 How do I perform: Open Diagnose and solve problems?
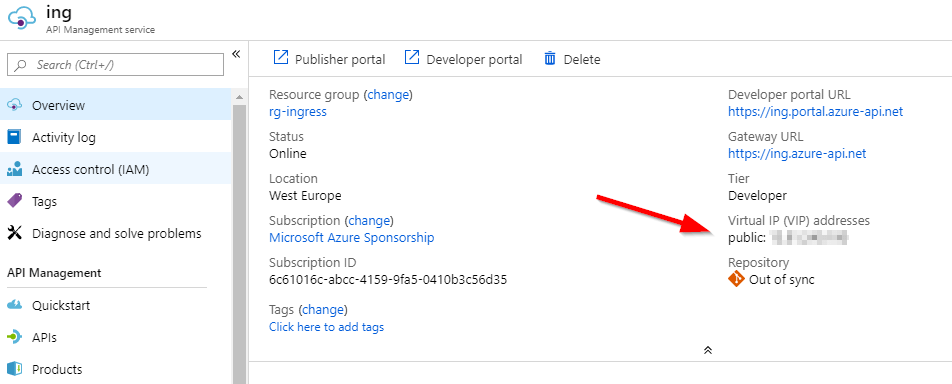tap(115, 233)
